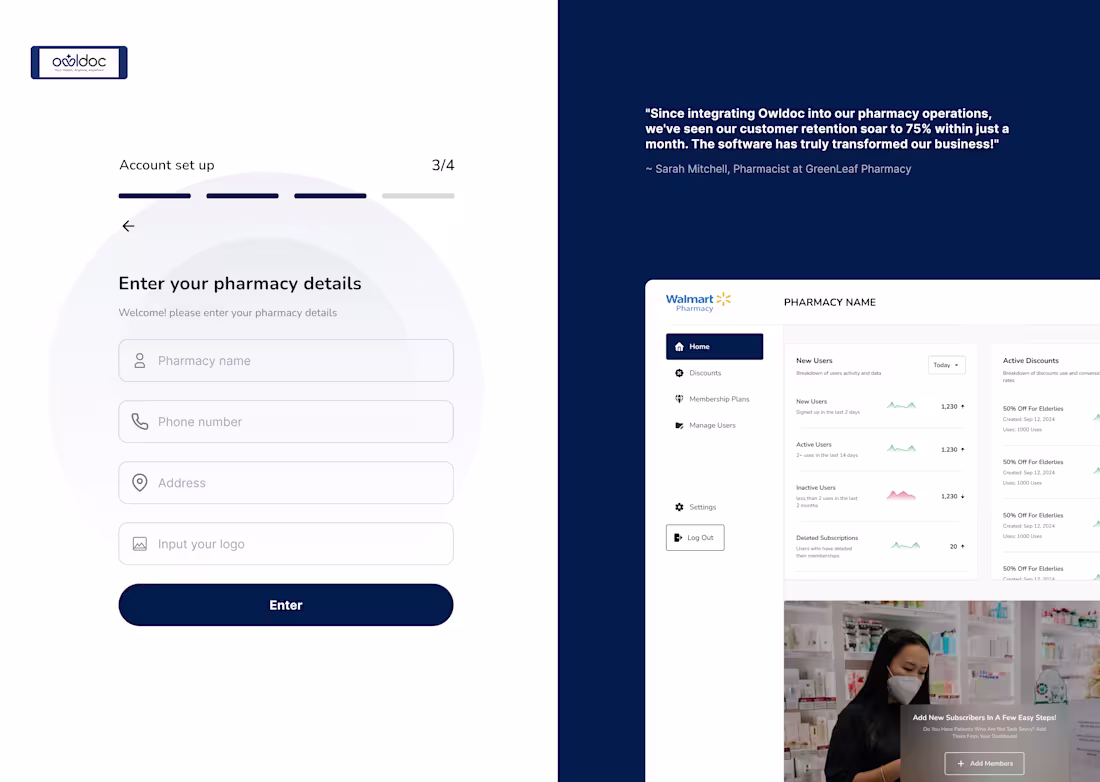Click the Add Members button

[984, 763]
